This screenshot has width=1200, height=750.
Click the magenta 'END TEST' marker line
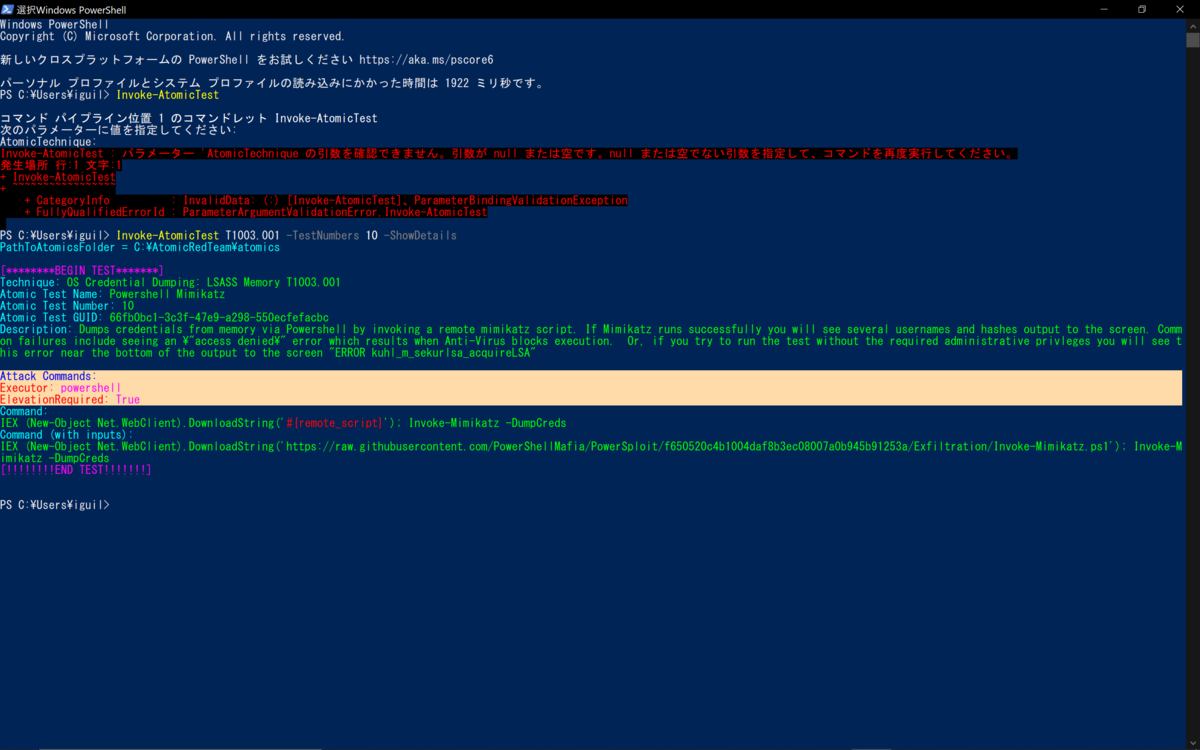[x=76, y=470]
